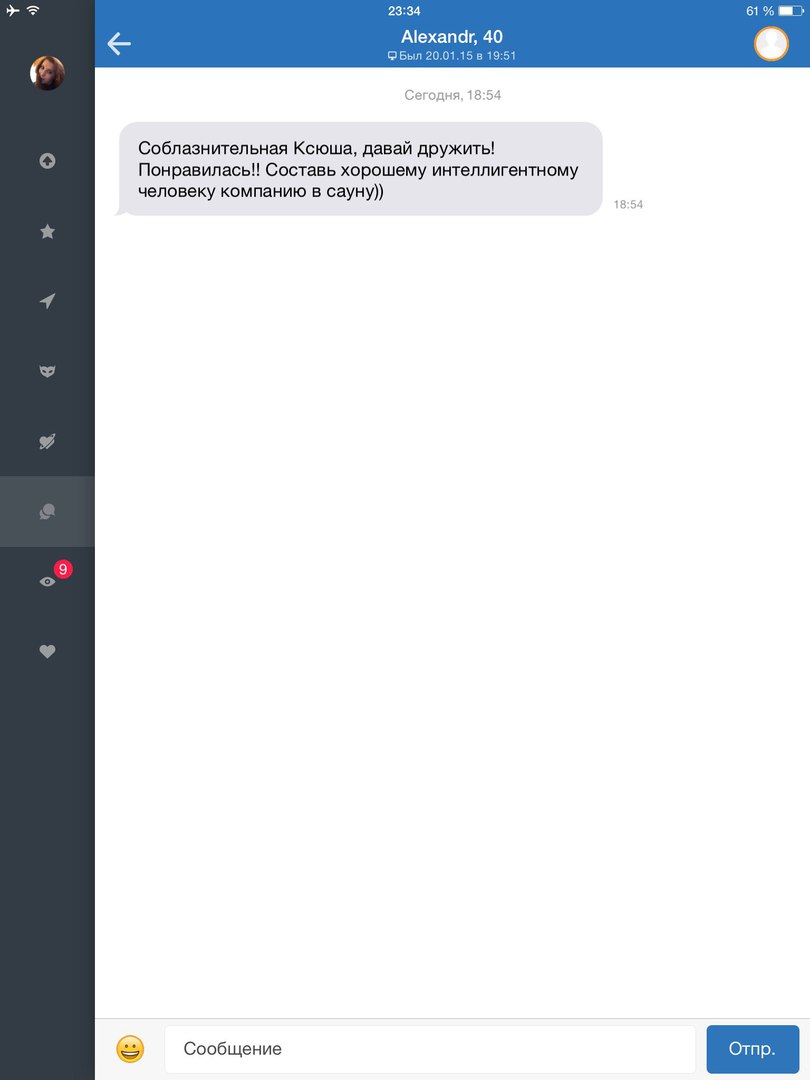Tap the up-arrow circle icon in sidebar
This screenshot has width=810, height=1080.
(x=47, y=160)
